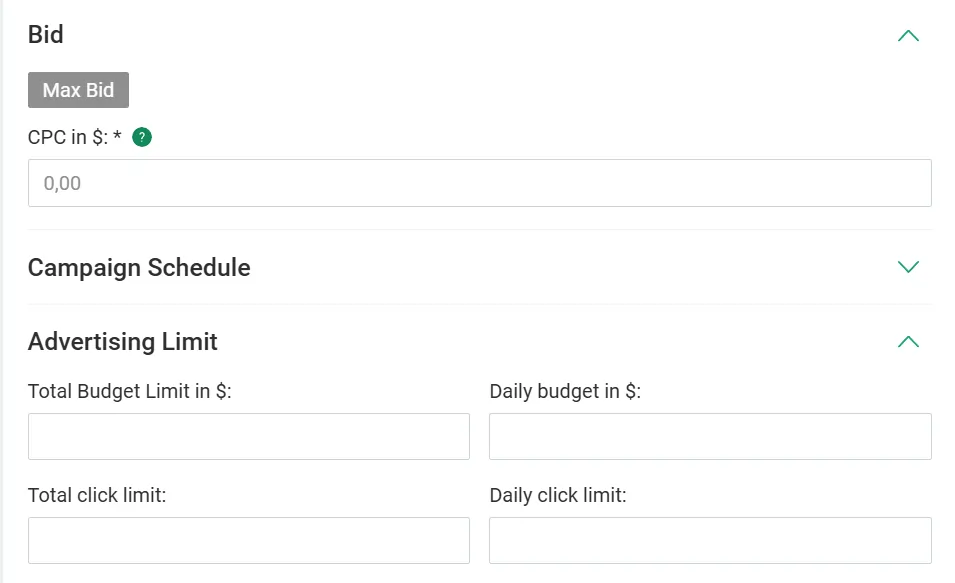
Task: Click the Campaign Schedule heading text
Action: pyautogui.click(x=139, y=268)
